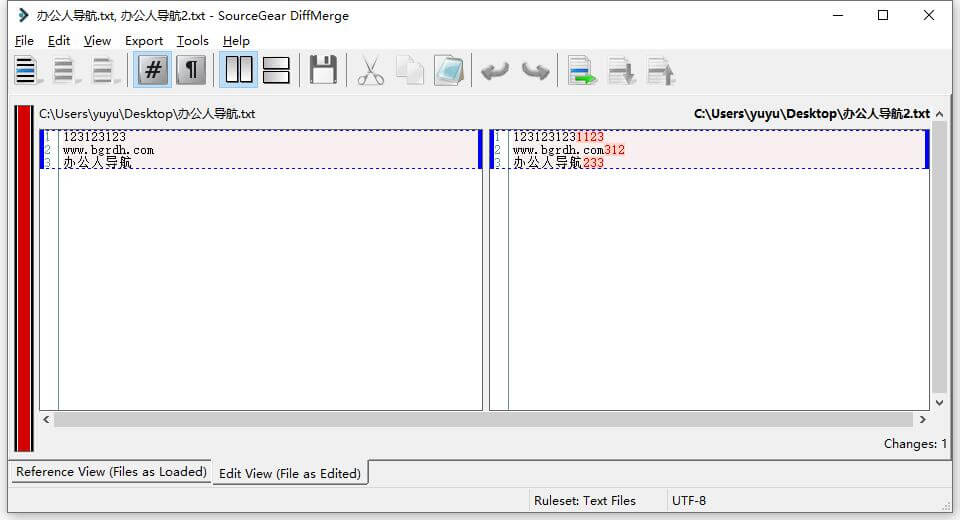Click the Copy icon in toolbar
This screenshot has width=960, height=520.
click(409, 70)
